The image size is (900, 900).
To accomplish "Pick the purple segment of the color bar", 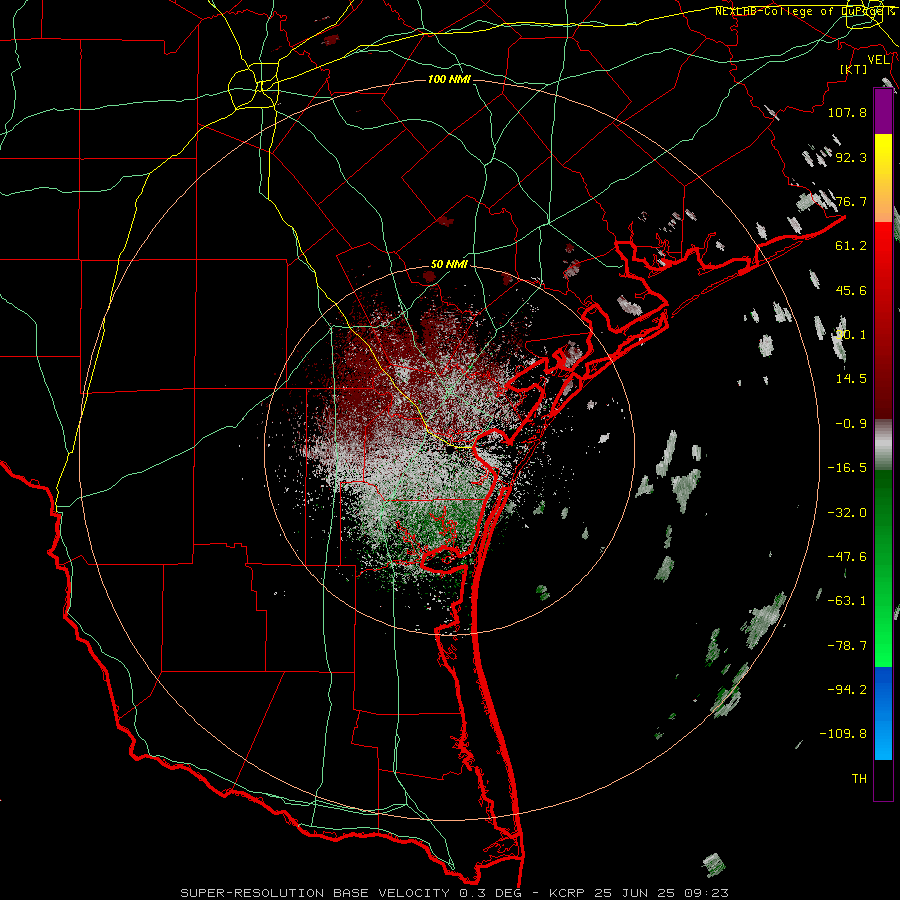I will point(883,112).
